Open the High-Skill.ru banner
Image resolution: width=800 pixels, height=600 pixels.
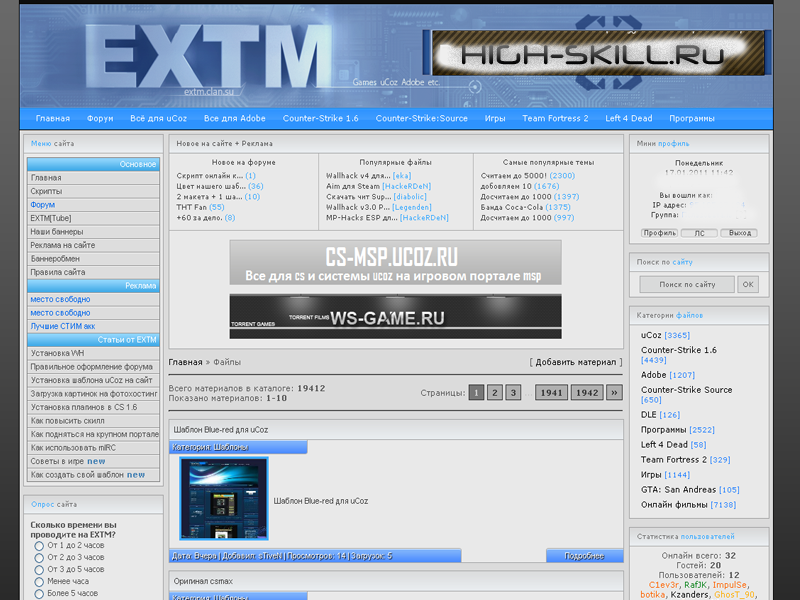click(598, 53)
